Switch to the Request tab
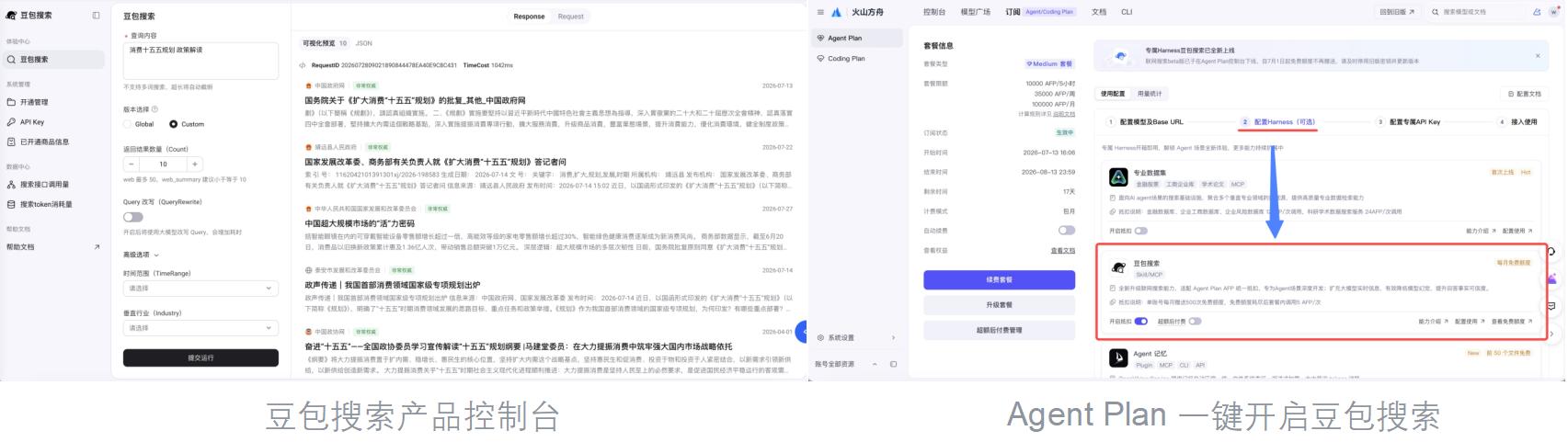This screenshot has height=442, width=1568. point(570,17)
